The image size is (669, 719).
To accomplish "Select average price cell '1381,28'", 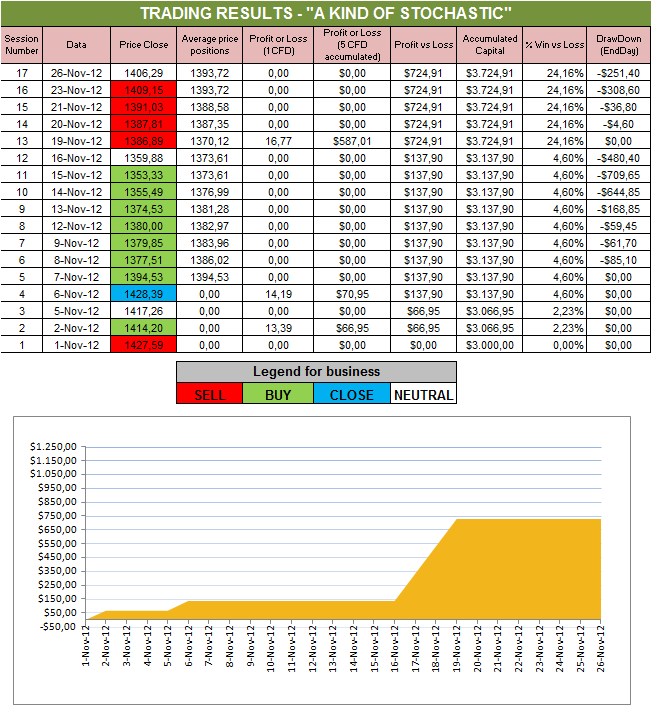I will click(x=210, y=209).
